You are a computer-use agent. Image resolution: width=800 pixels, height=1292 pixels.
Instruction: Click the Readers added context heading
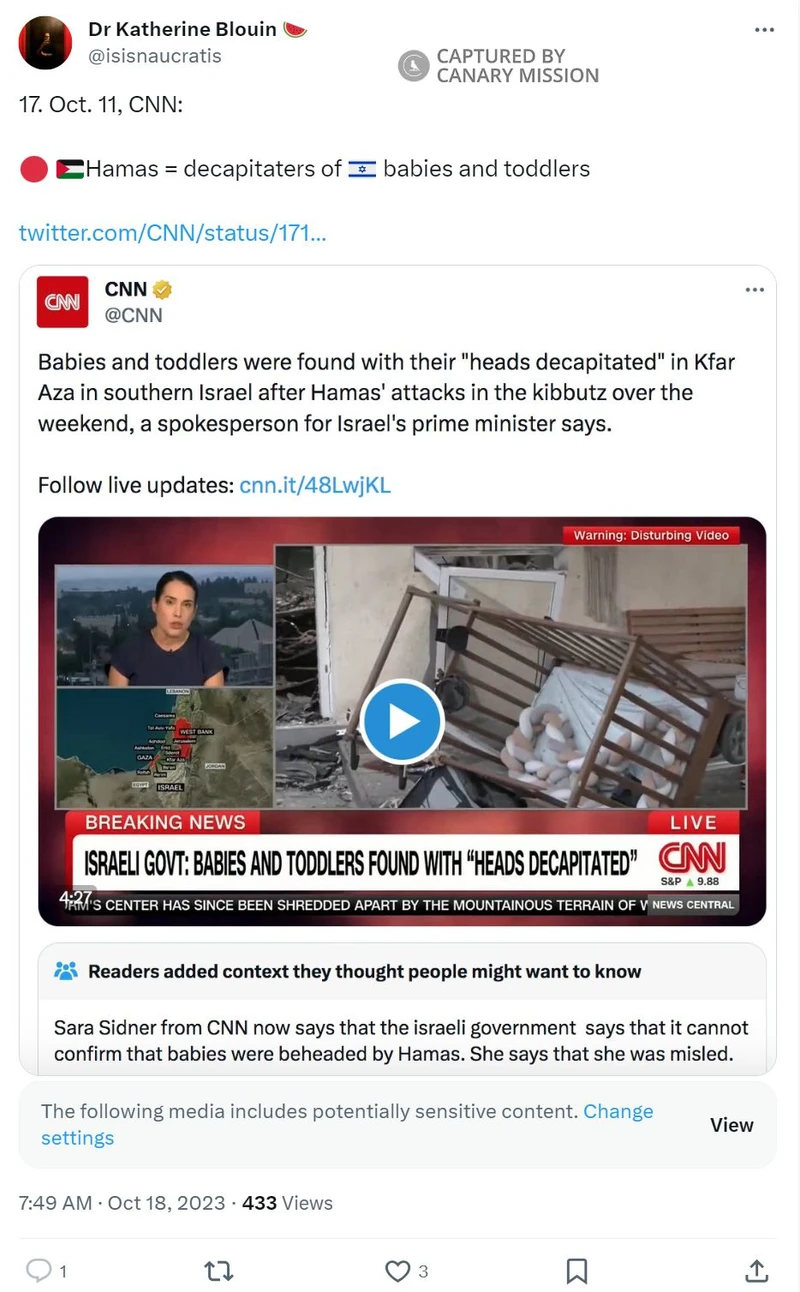tap(365, 971)
